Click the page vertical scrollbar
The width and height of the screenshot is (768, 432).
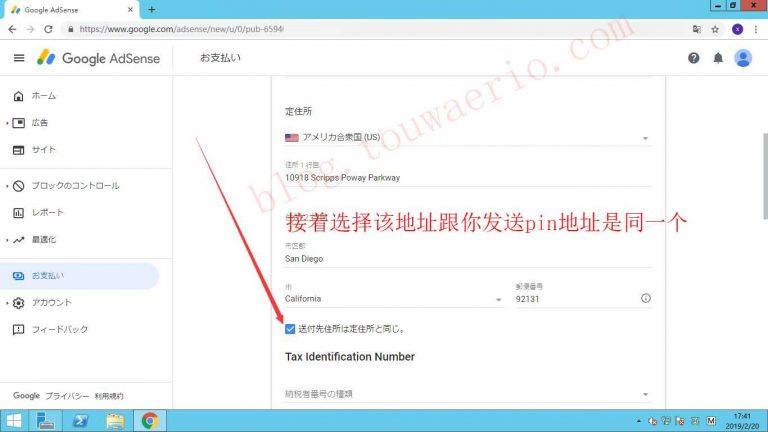(x=765, y=176)
